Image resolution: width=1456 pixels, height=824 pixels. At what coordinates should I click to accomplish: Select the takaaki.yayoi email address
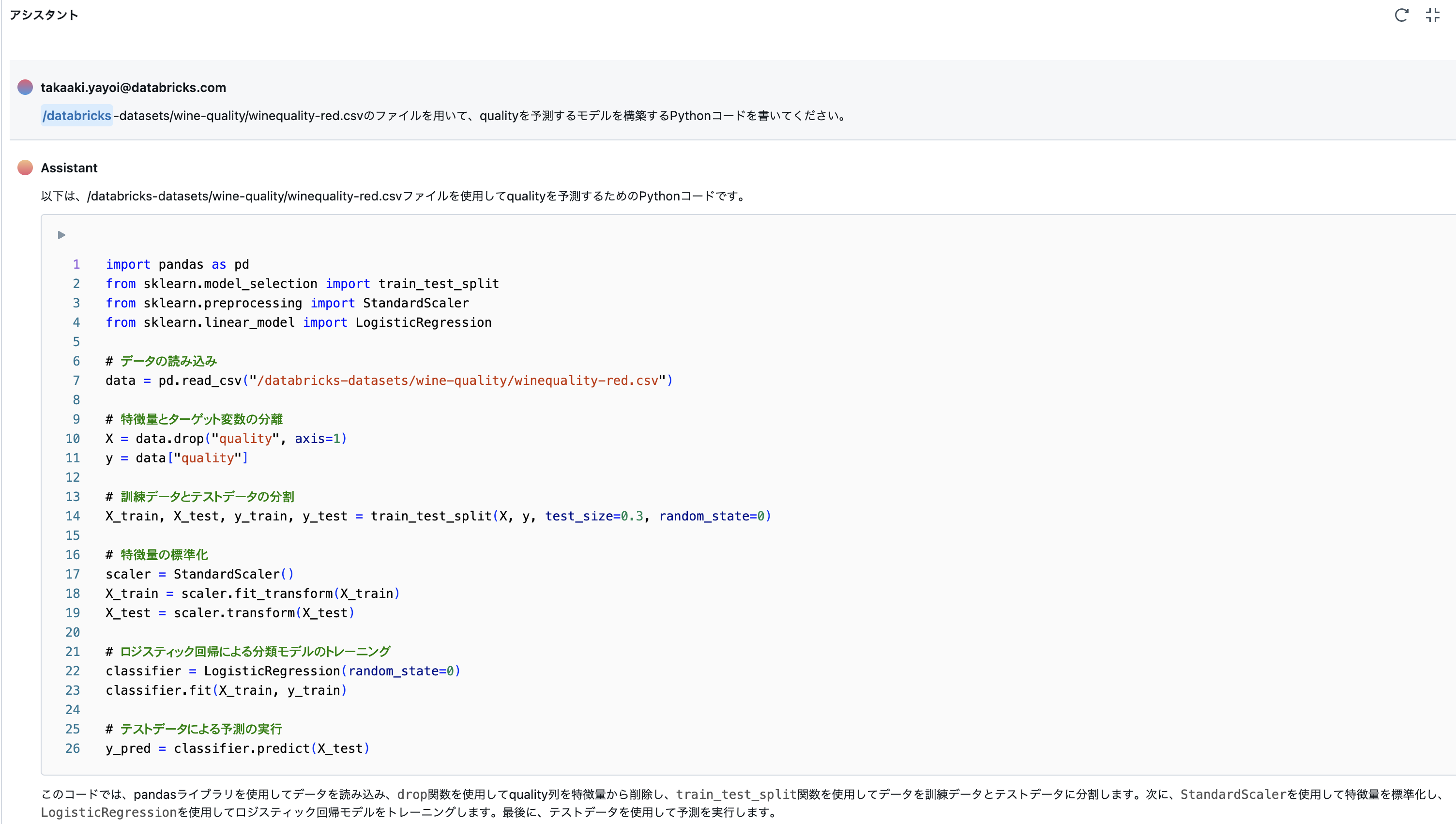(x=134, y=87)
